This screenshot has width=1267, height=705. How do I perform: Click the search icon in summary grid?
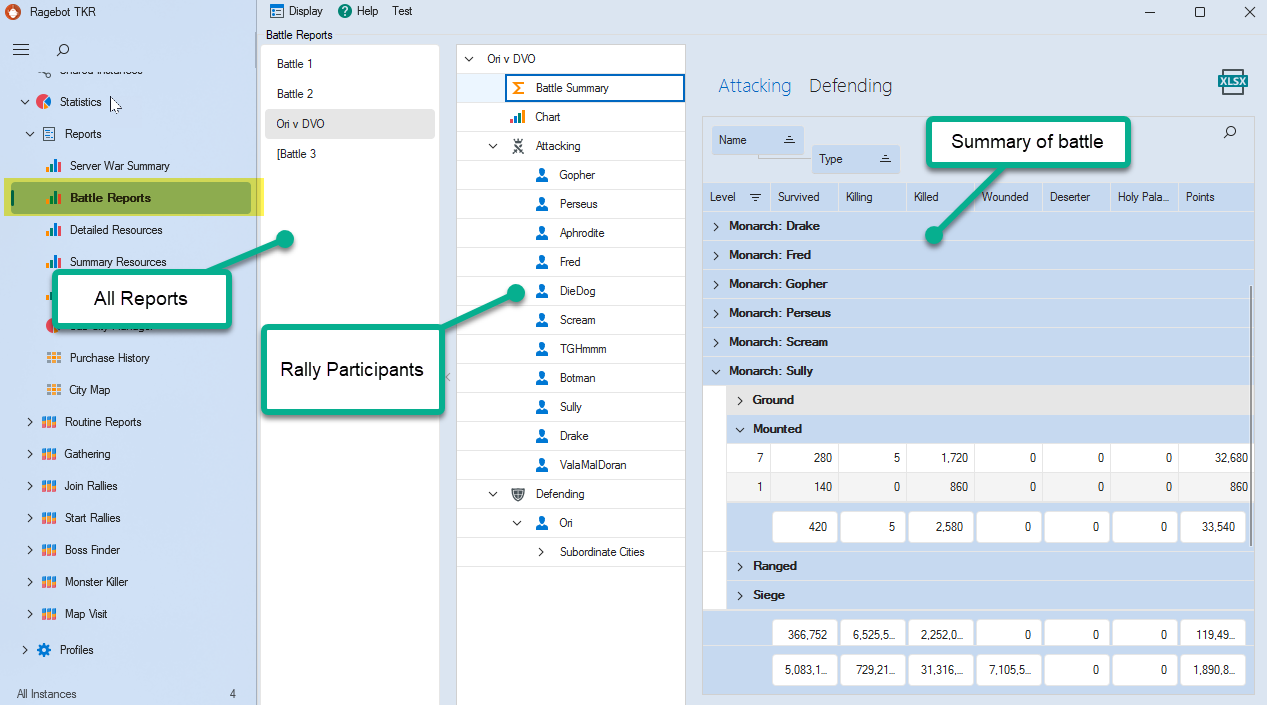coord(1230,132)
